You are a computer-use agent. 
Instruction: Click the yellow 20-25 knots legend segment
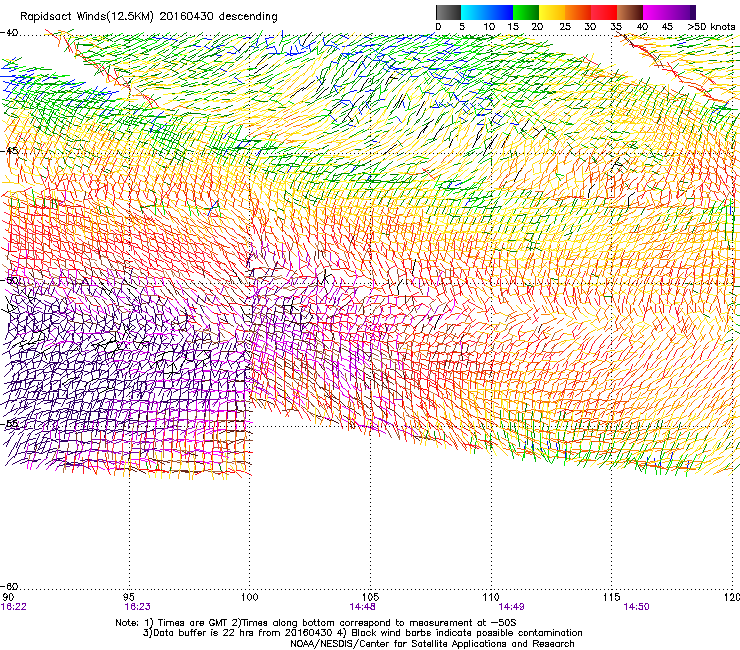(552, 12)
